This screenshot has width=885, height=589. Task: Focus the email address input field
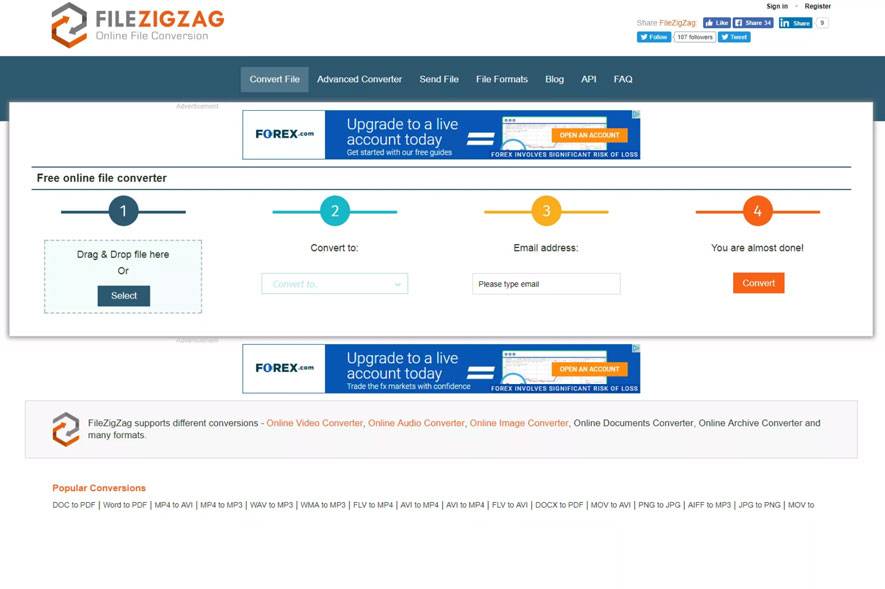546,284
